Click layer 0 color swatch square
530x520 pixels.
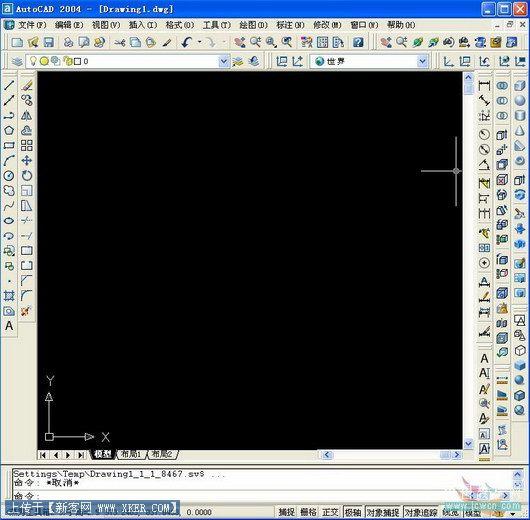[x=77, y=61]
